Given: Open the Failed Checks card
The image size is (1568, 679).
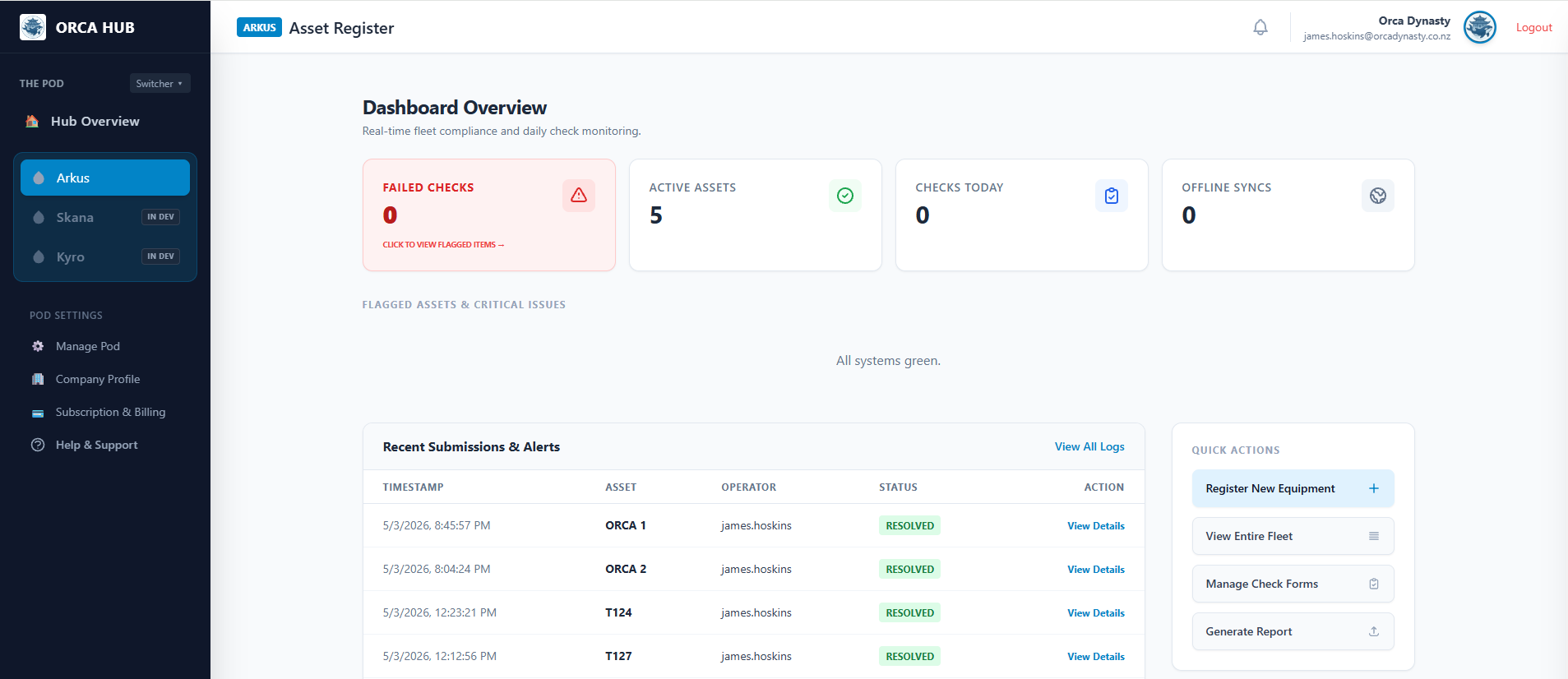Looking at the screenshot, I should tap(489, 215).
